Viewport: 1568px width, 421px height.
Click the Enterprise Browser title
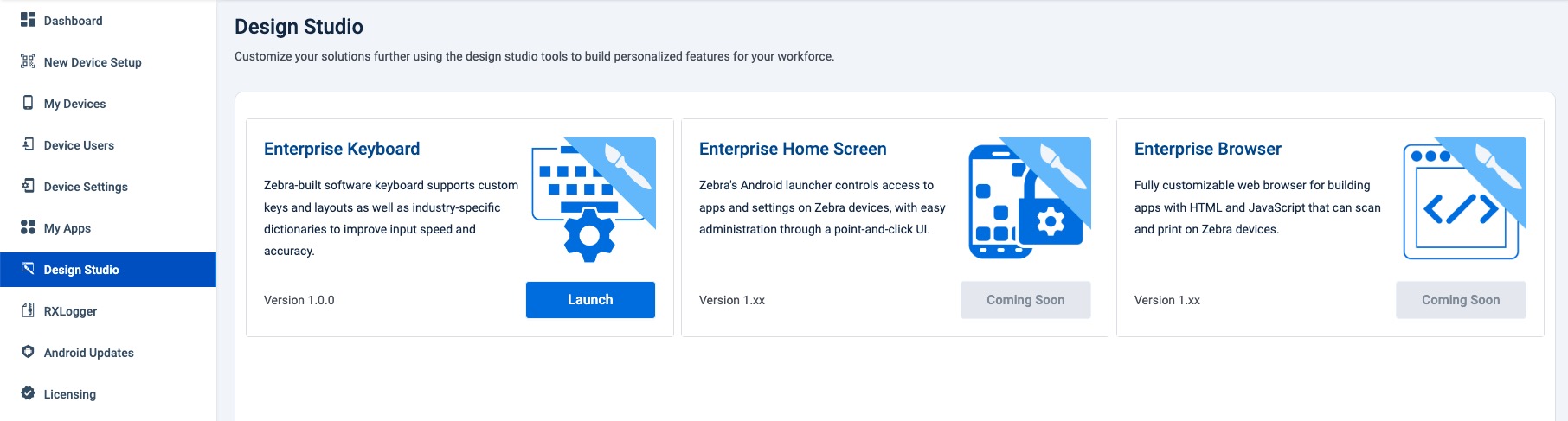point(1207,149)
